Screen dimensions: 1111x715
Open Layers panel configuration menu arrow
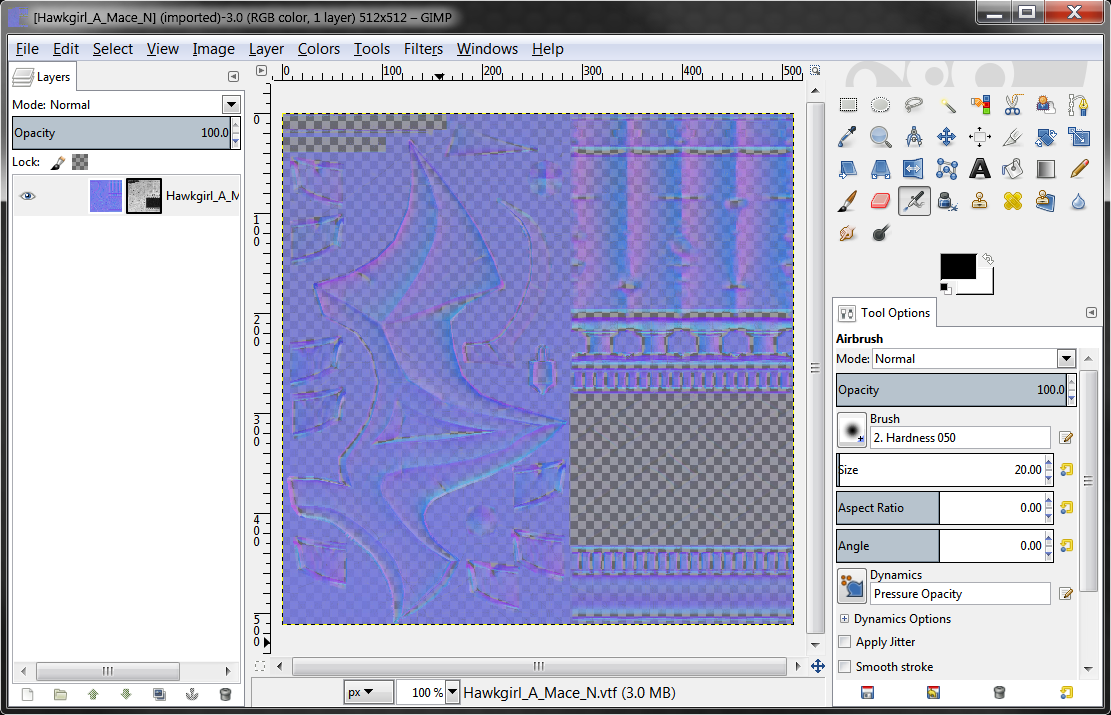coord(233,77)
